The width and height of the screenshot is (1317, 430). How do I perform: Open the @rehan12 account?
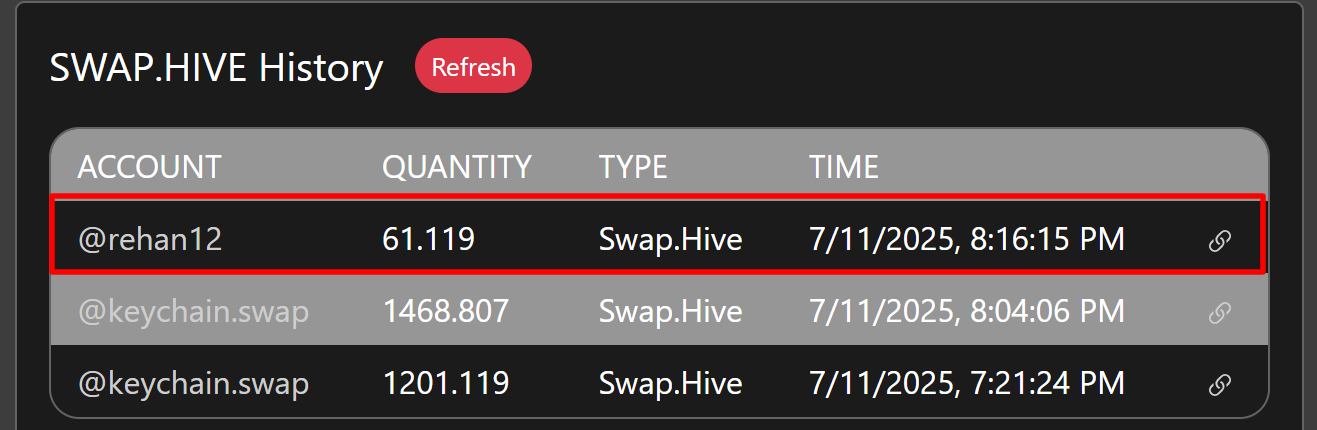click(x=150, y=240)
